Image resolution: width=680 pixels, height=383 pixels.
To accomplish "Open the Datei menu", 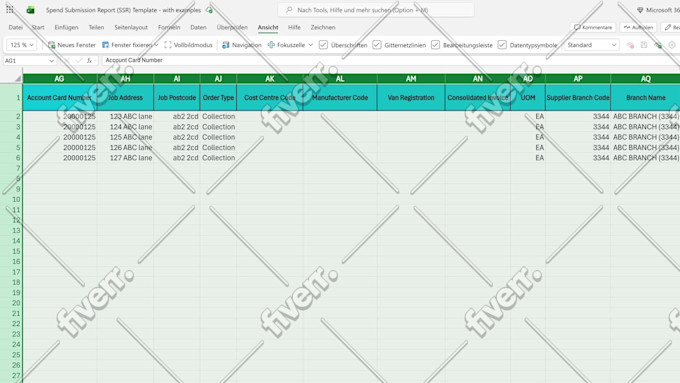I will click(x=16, y=27).
